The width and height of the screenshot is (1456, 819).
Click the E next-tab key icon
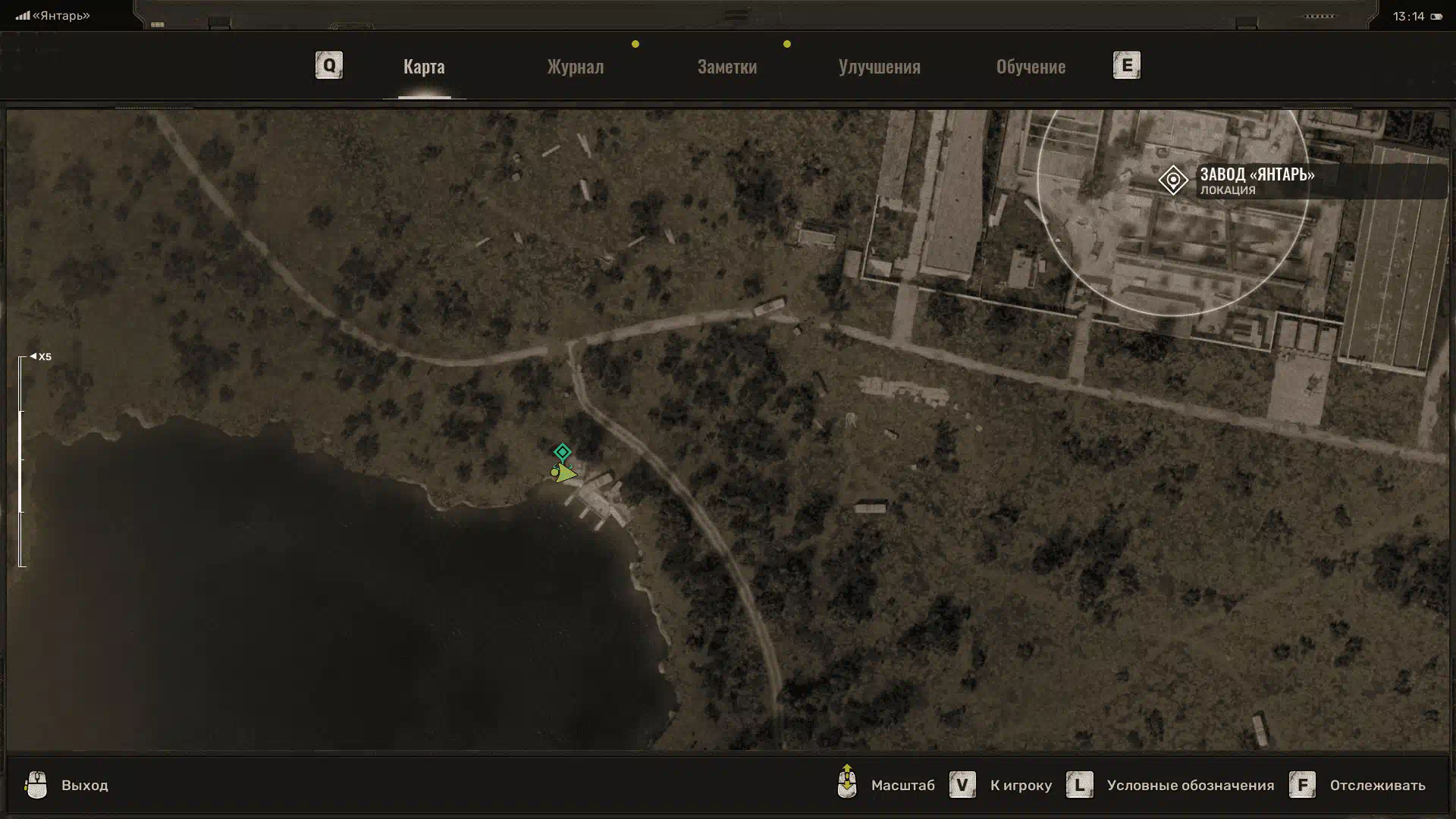(1126, 65)
